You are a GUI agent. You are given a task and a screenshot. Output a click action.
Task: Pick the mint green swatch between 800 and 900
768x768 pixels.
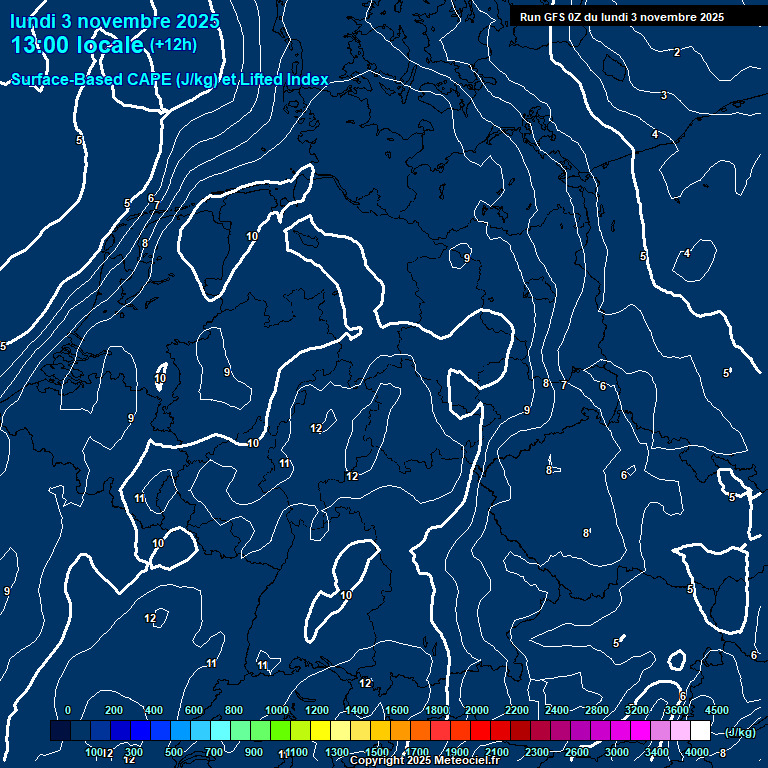pyautogui.click(x=240, y=730)
